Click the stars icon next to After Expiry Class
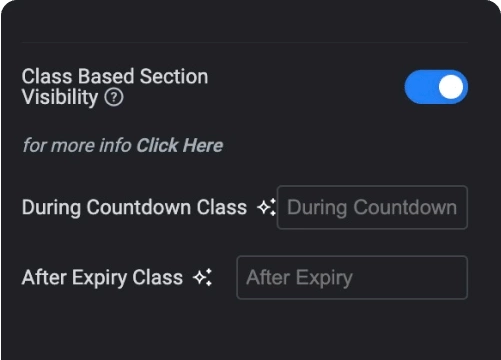Image resolution: width=501 pixels, height=360 pixels. [203, 277]
